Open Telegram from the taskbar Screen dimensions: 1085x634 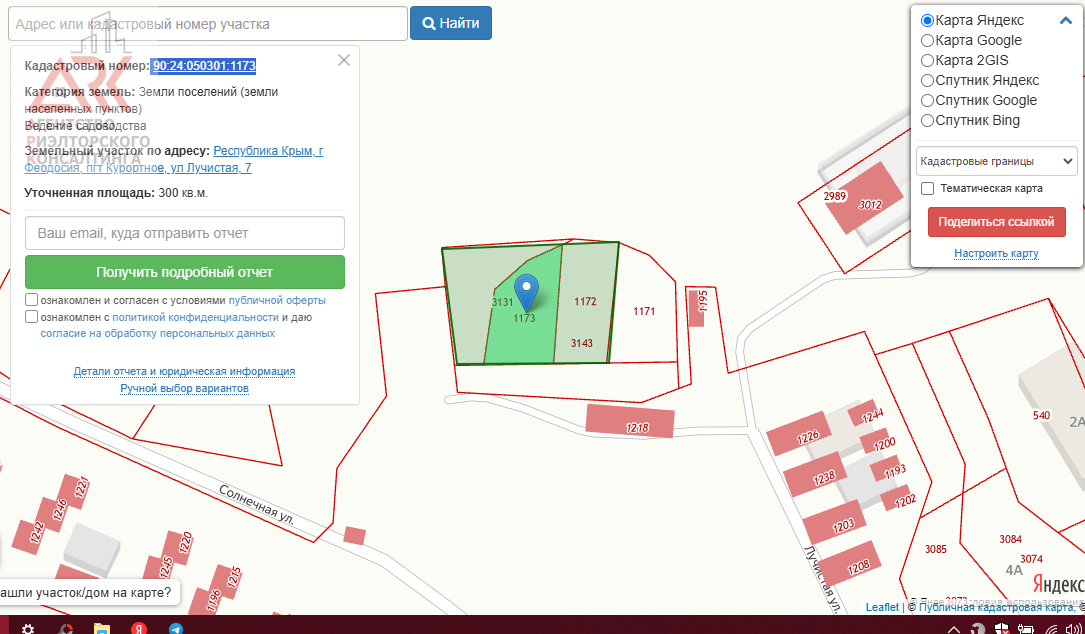[x=176, y=629]
